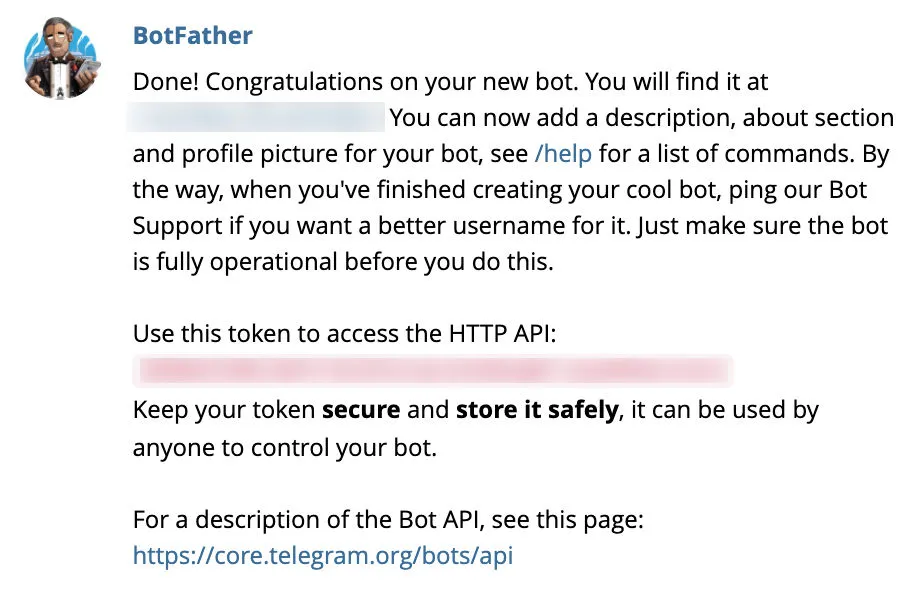Click the bold word "secure"
Viewport: 910px width, 592px height.
(x=360, y=409)
